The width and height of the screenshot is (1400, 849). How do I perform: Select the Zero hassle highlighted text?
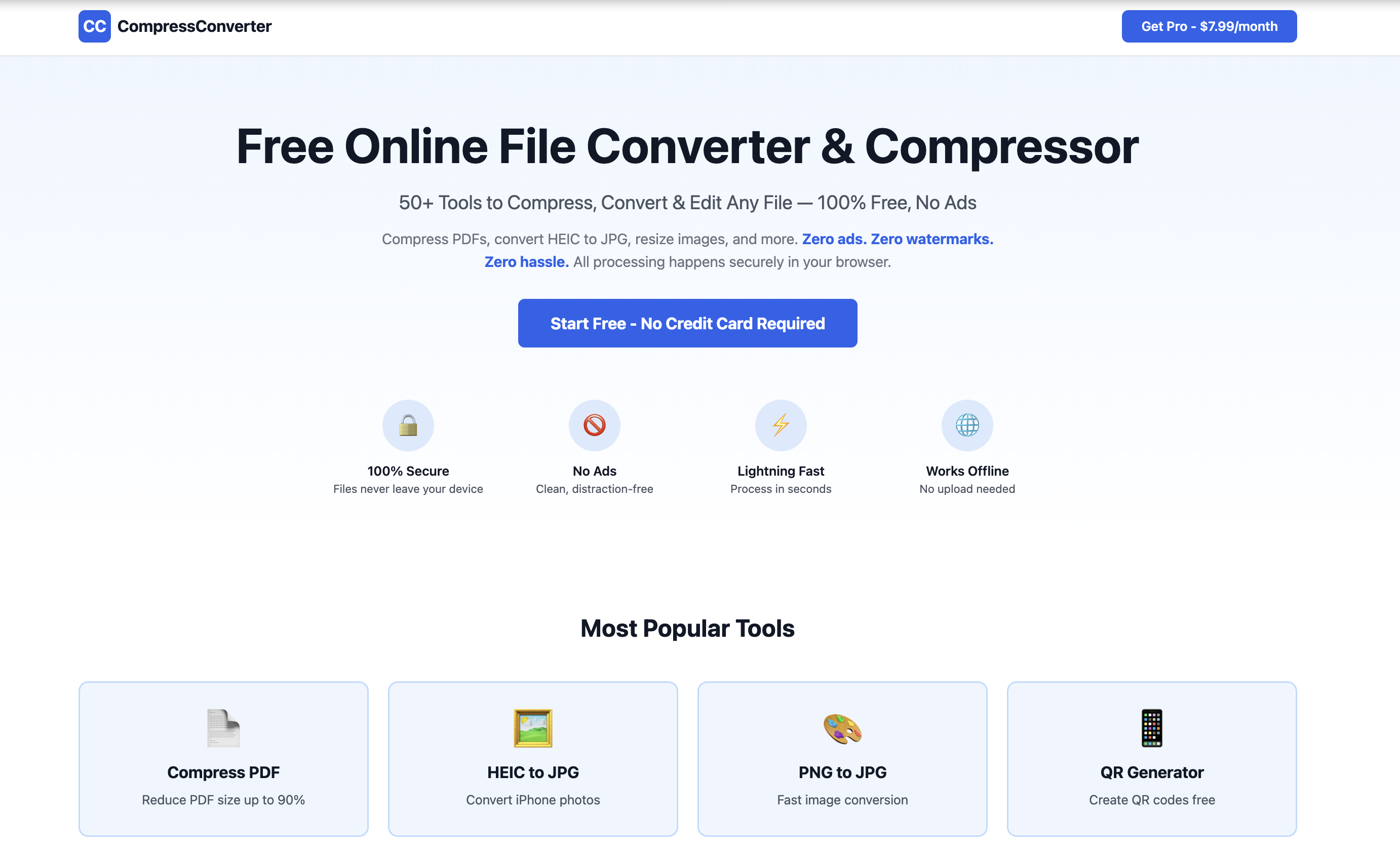coord(526,261)
